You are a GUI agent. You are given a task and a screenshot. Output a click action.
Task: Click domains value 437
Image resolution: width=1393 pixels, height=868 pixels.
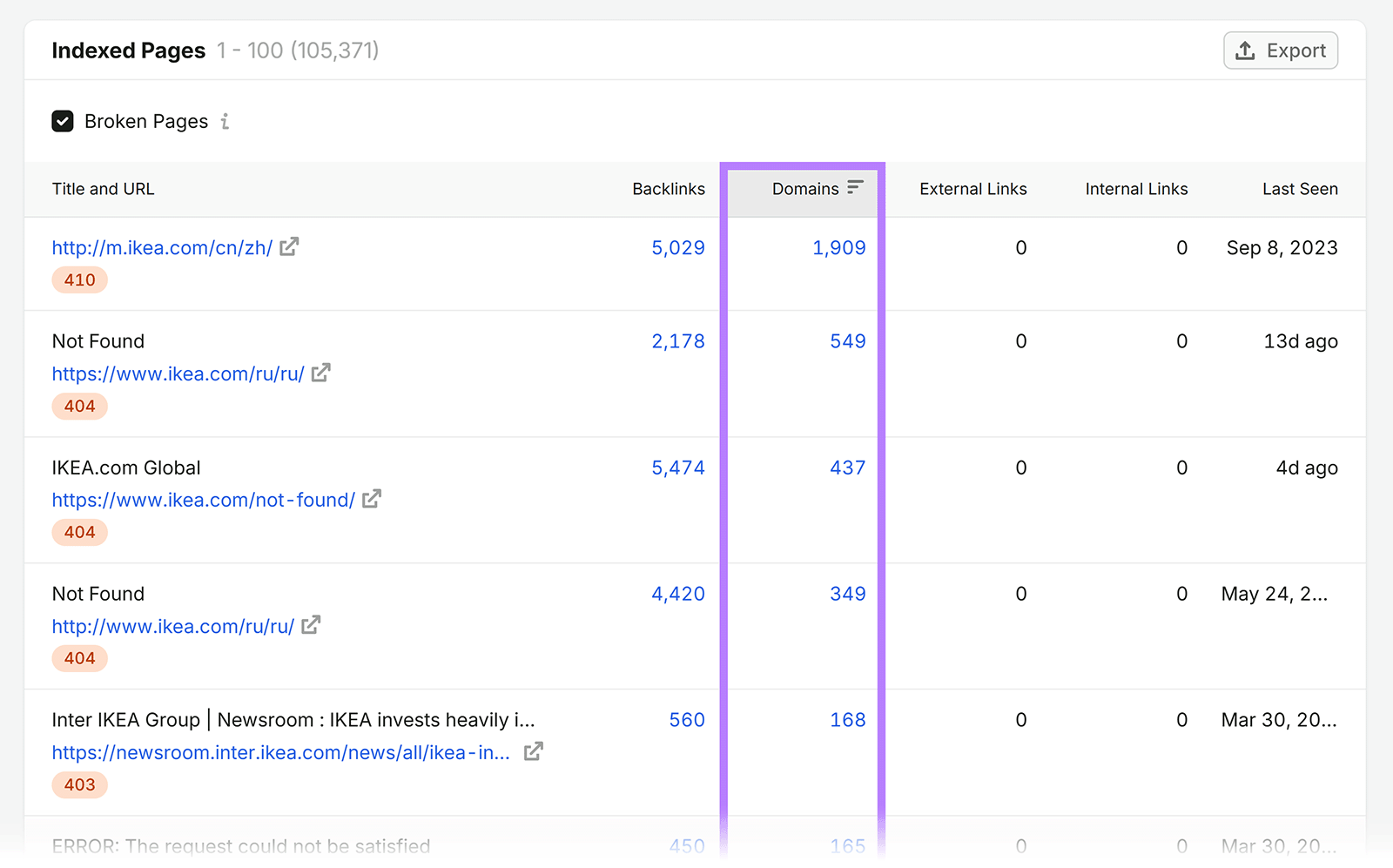pyautogui.click(x=848, y=468)
